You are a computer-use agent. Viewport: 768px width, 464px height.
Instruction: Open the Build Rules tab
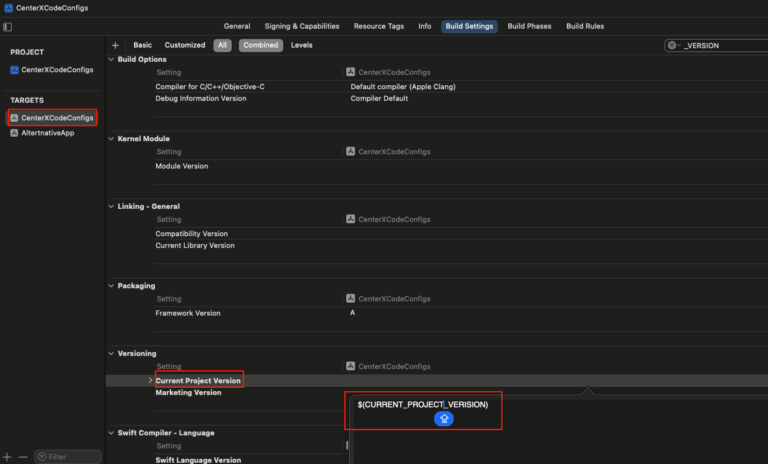[x=585, y=26]
